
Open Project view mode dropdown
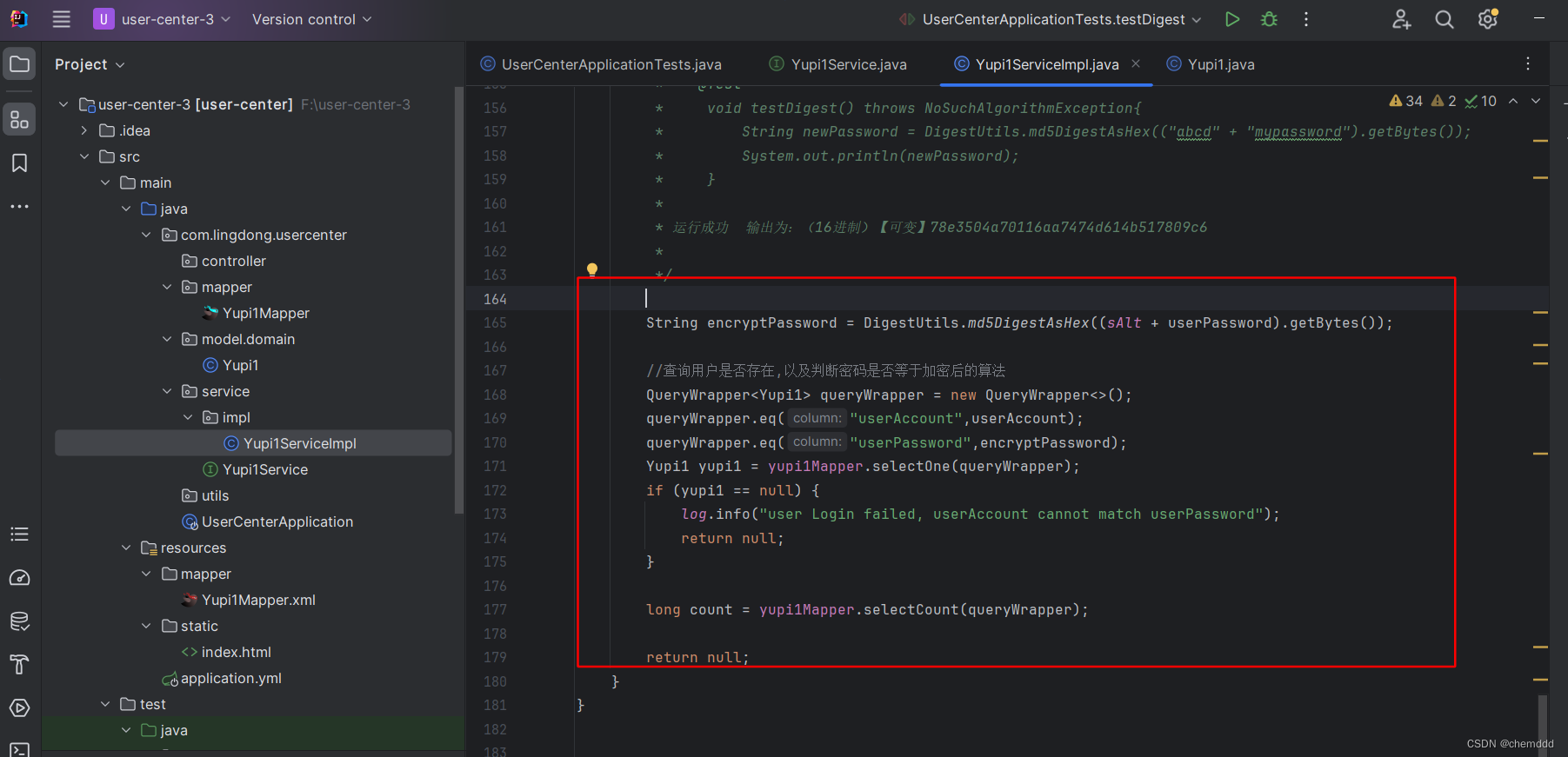90,64
